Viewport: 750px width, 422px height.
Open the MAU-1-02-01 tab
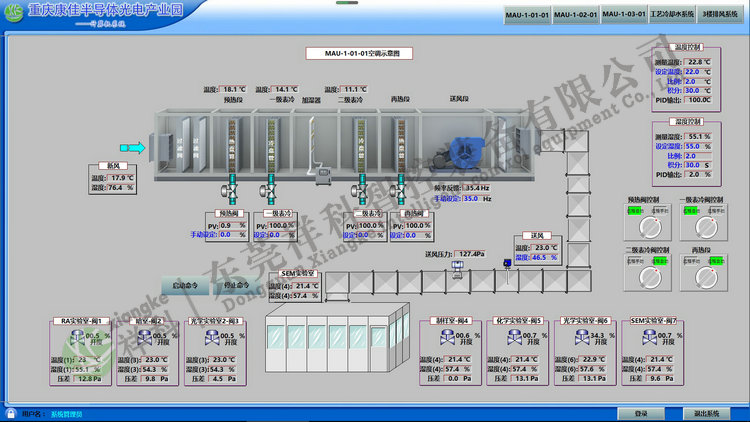click(574, 15)
